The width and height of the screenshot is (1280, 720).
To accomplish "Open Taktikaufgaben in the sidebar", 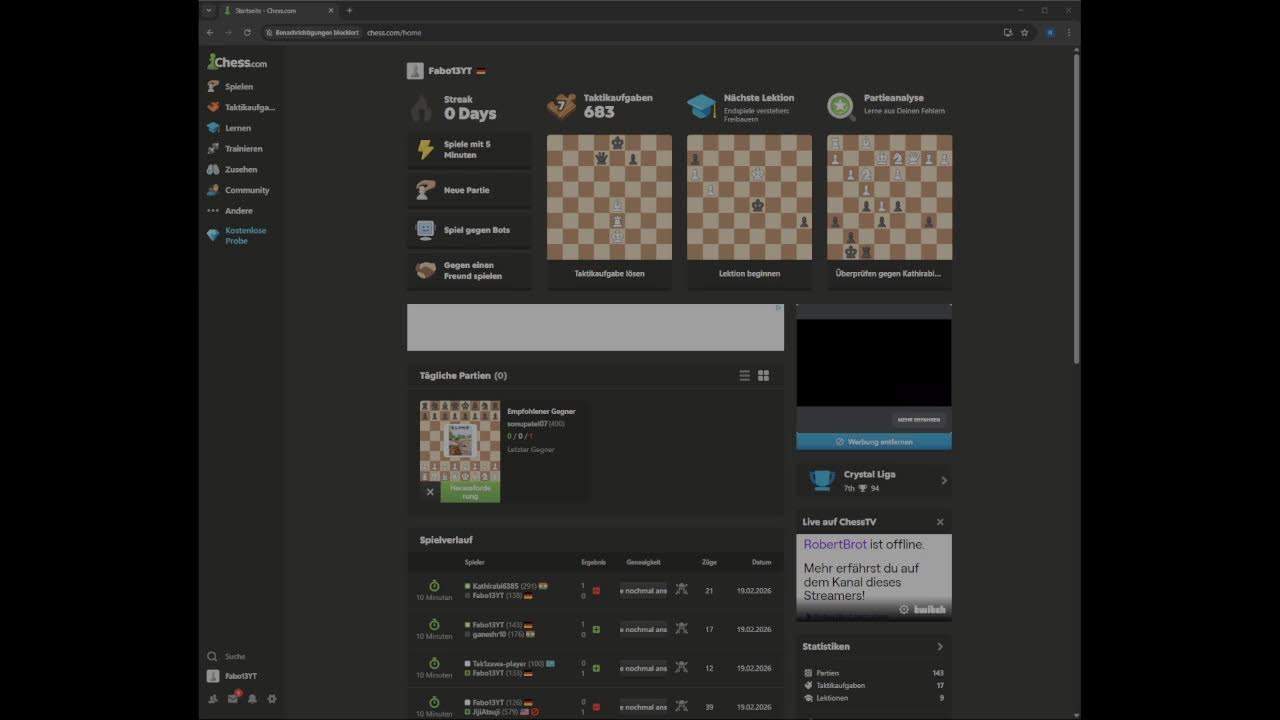I will [x=241, y=107].
